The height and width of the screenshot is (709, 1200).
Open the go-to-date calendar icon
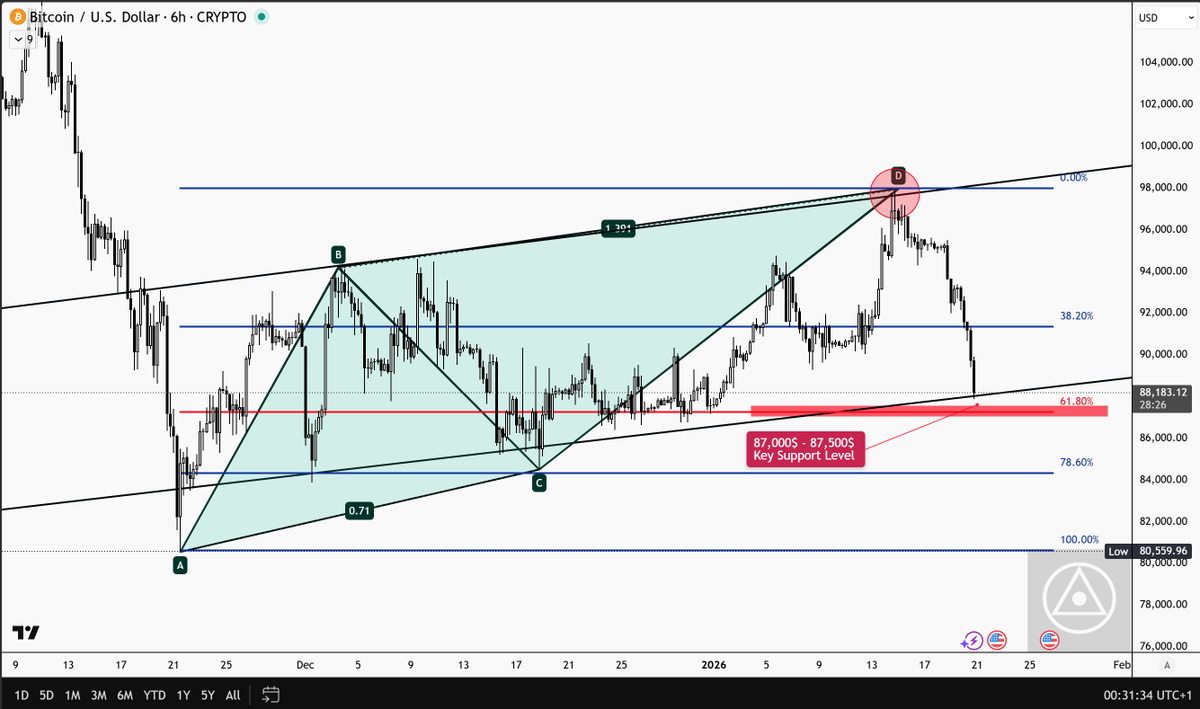tap(270, 694)
